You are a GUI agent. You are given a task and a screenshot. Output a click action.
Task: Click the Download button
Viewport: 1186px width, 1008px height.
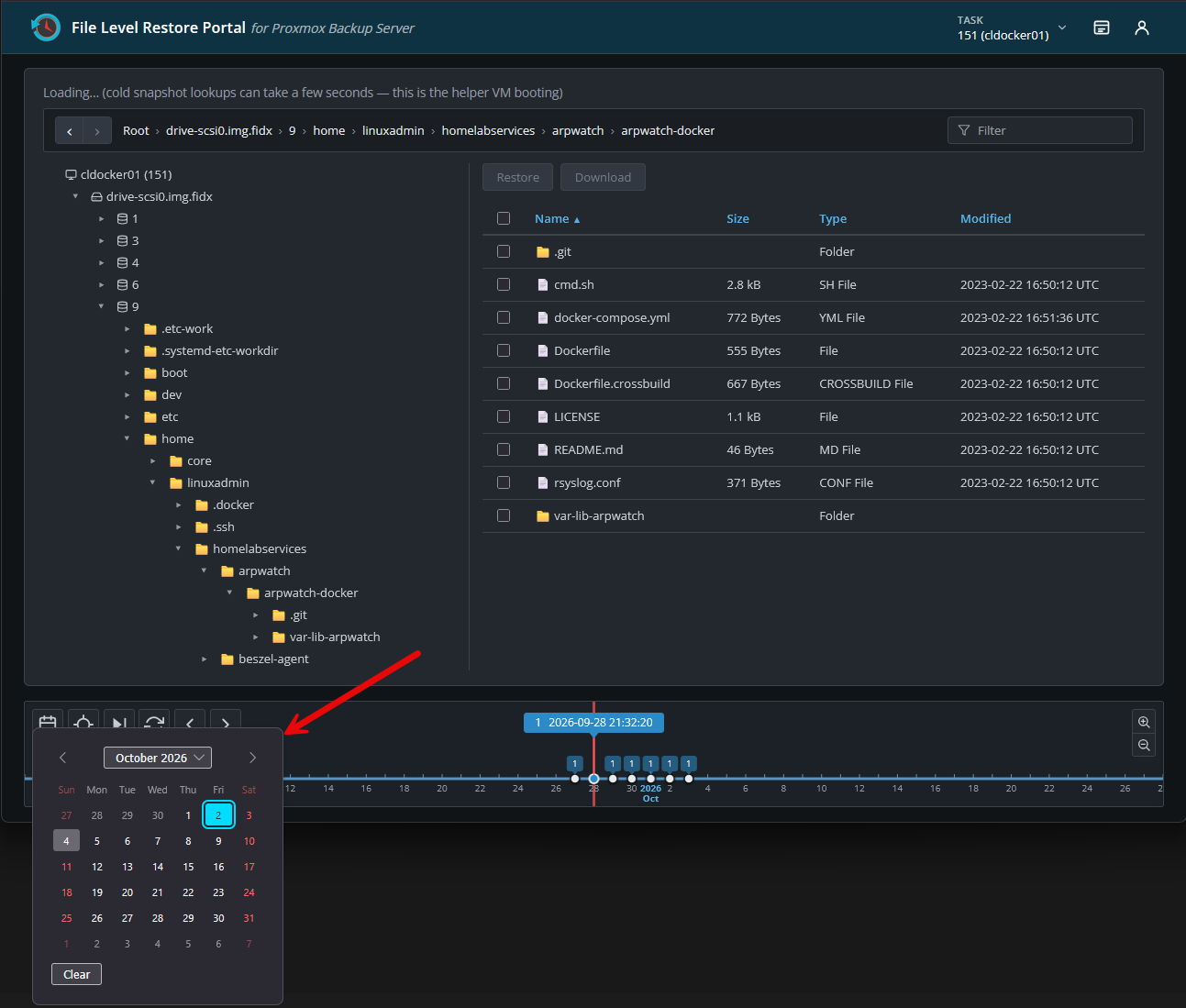[603, 177]
